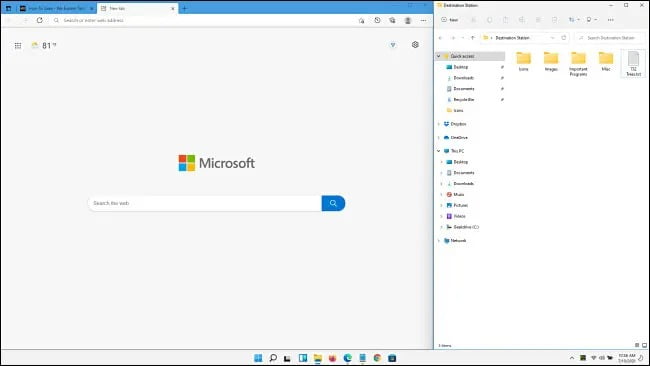Collapse the Quick access tree section
The width and height of the screenshot is (650, 366).
(439, 56)
